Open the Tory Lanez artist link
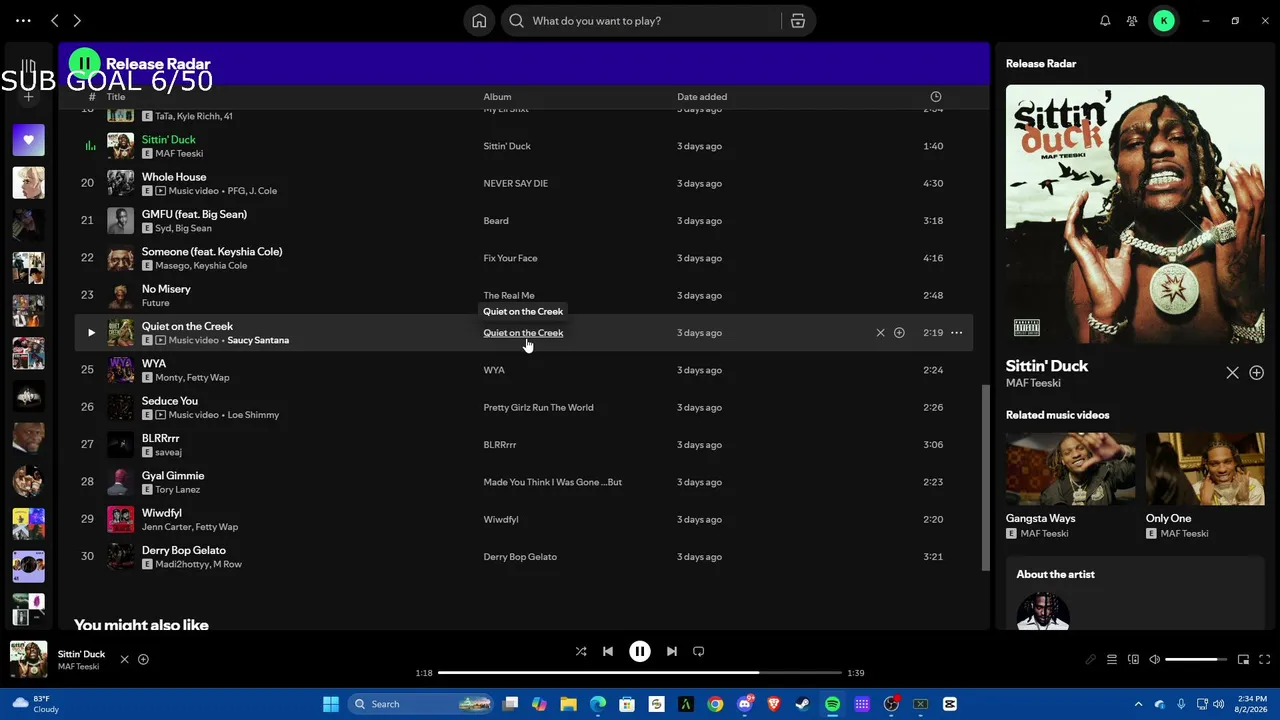The image size is (1280, 720). (178, 490)
